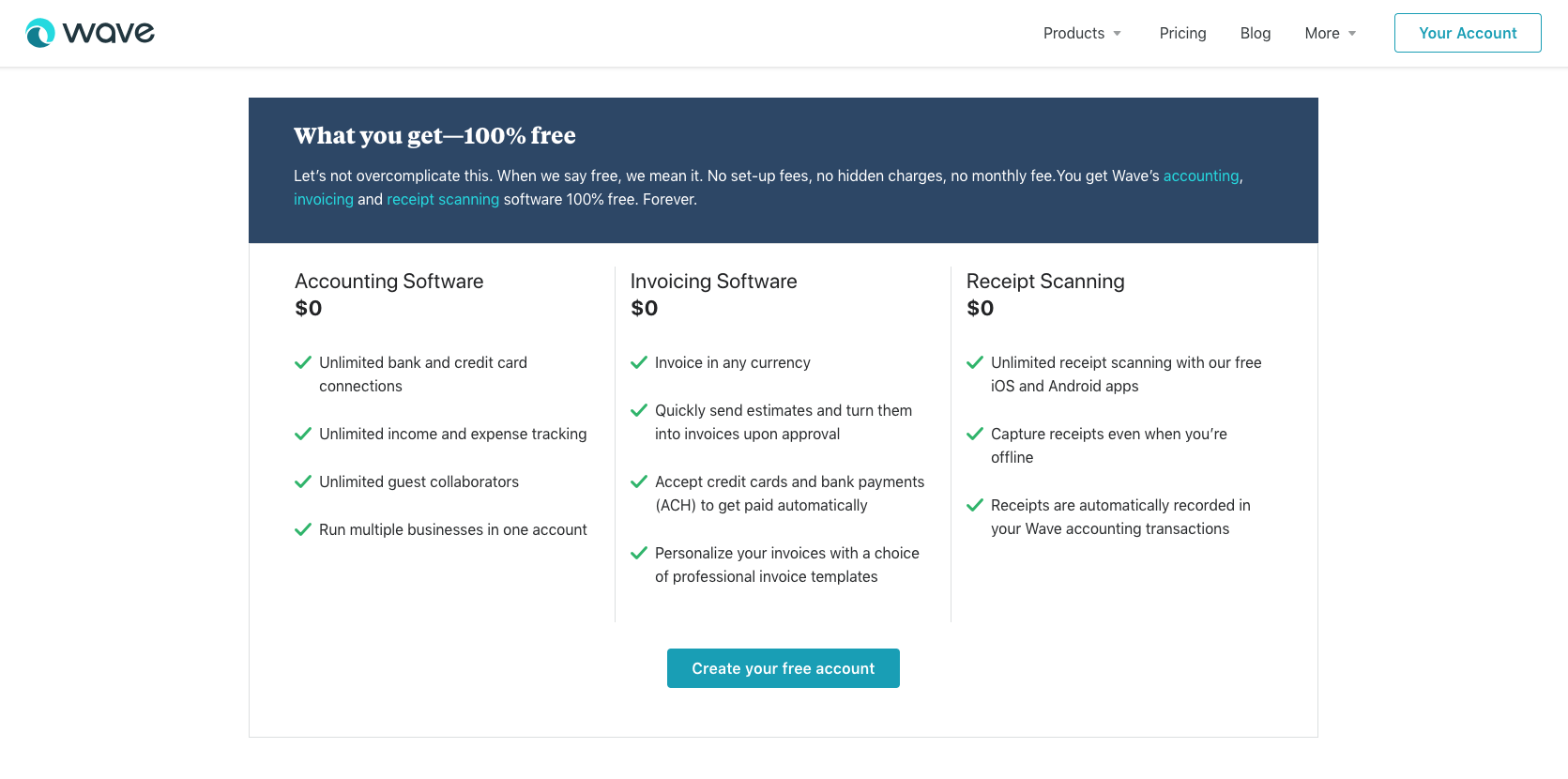Click checkmark beside Unlimited guest collaborators
This screenshot has height=779, width=1568.
click(x=303, y=481)
